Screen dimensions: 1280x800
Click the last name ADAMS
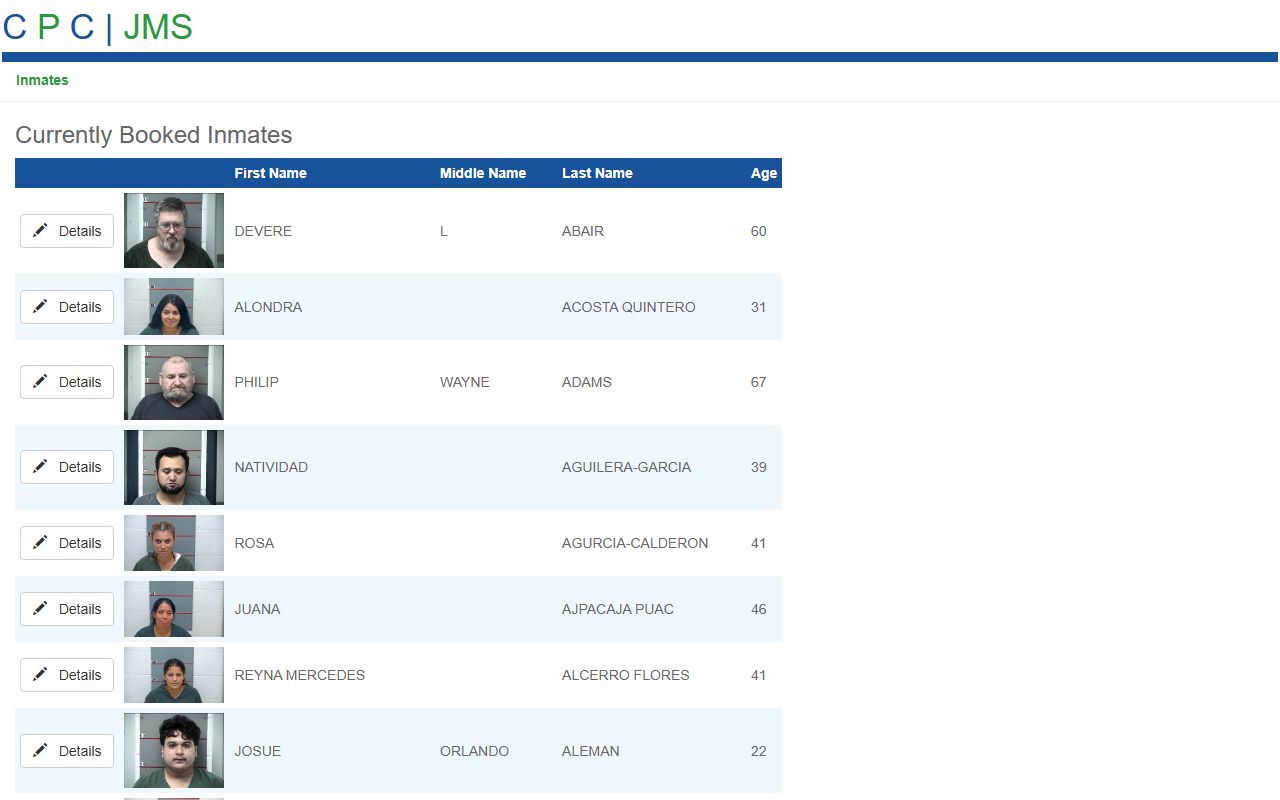coord(587,382)
